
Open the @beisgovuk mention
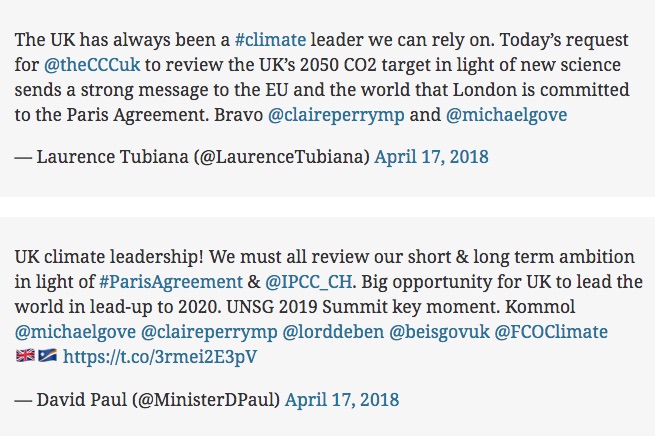click(439, 332)
